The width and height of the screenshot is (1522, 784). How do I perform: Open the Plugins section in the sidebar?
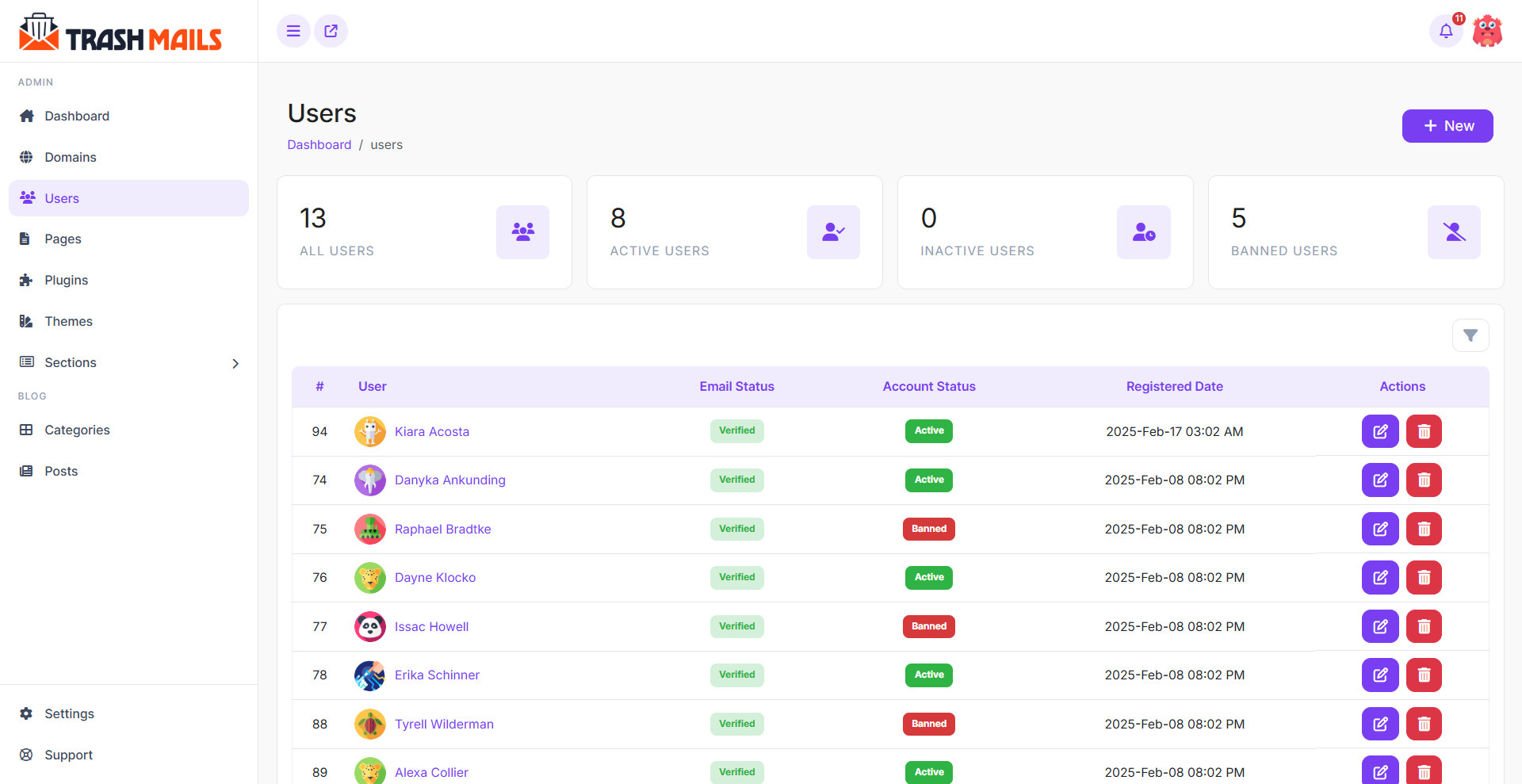[x=67, y=280]
